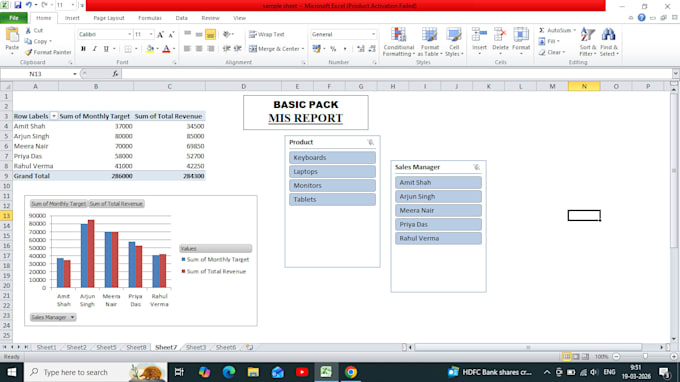Click the Fill Color bucket icon

[150, 49]
